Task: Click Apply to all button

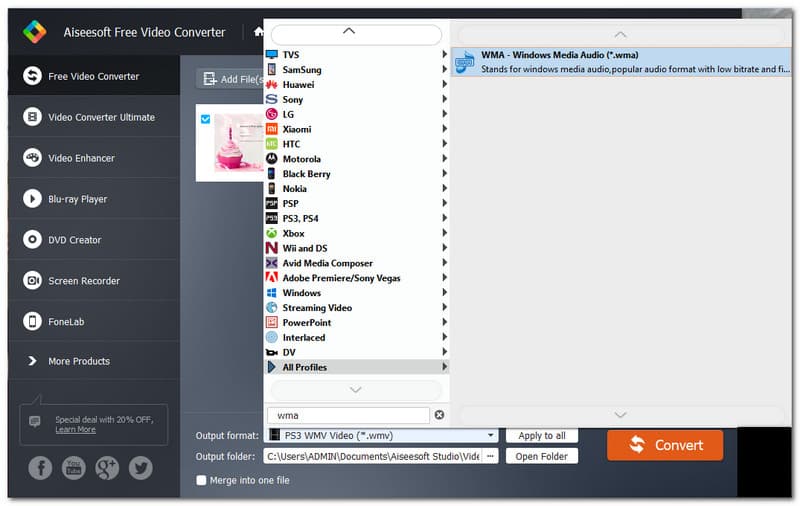Action: tap(542, 436)
